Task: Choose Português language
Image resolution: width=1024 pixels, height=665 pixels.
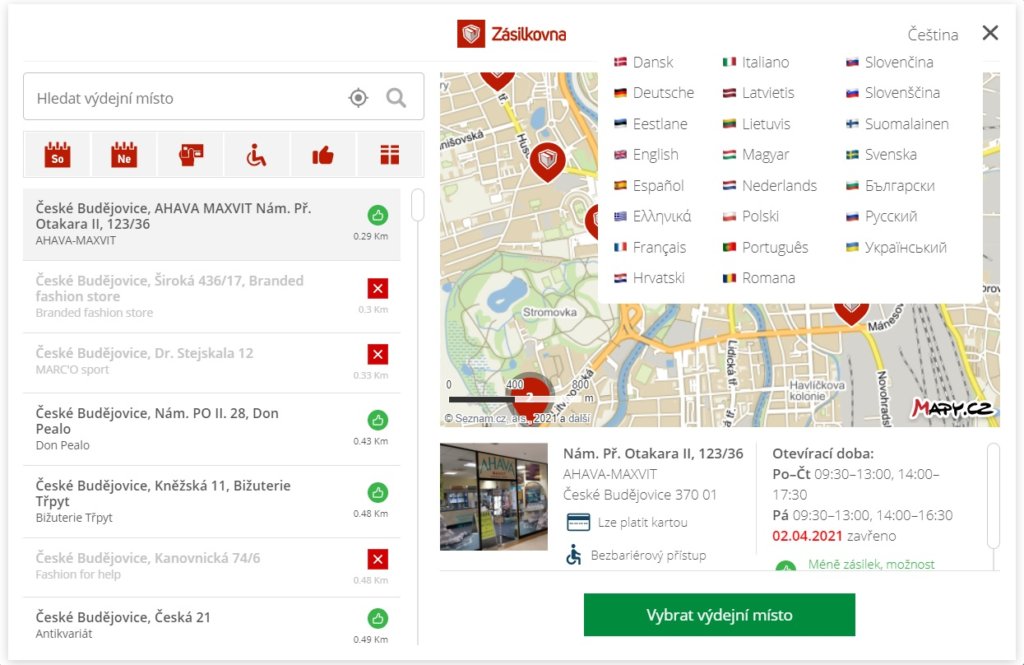Action: pos(766,248)
